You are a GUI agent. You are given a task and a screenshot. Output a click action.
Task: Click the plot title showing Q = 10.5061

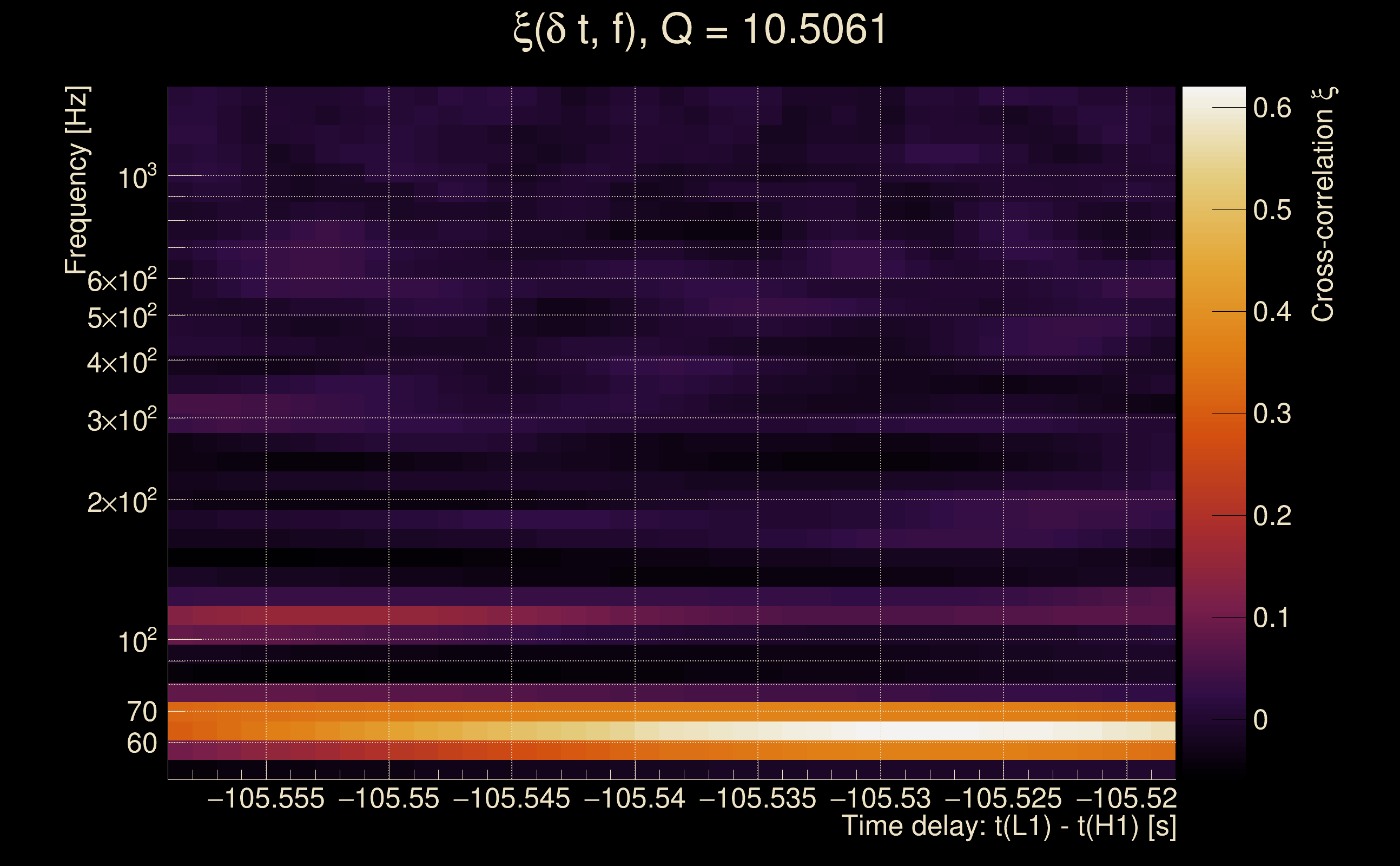pos(699,30)
